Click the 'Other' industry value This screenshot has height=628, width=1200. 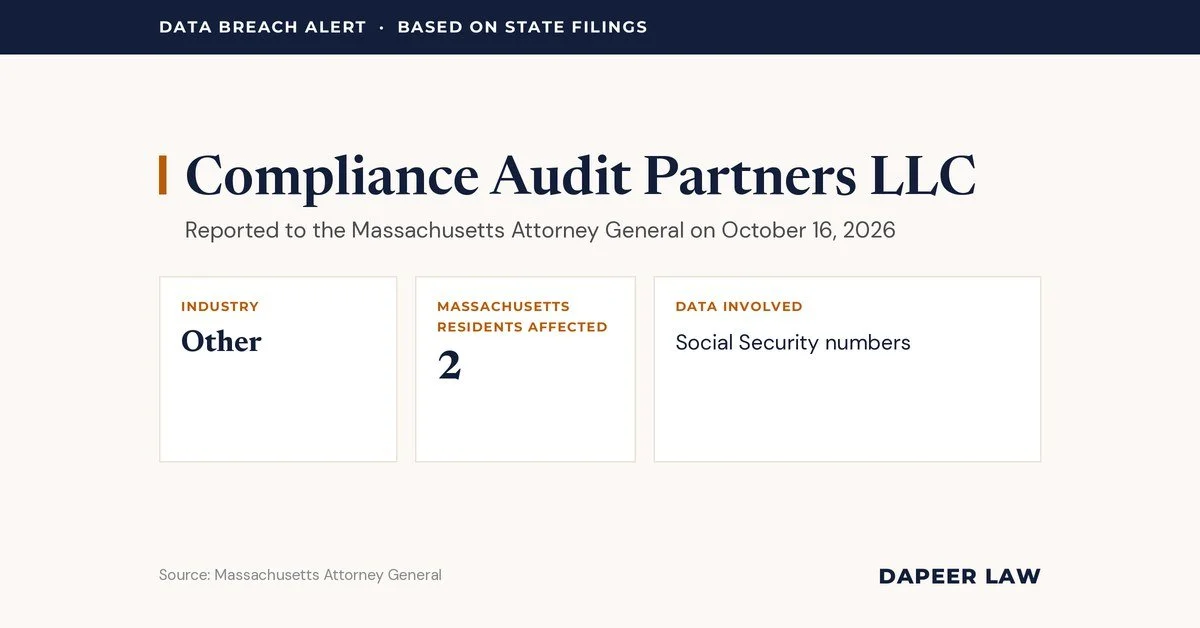click(221, 341)
